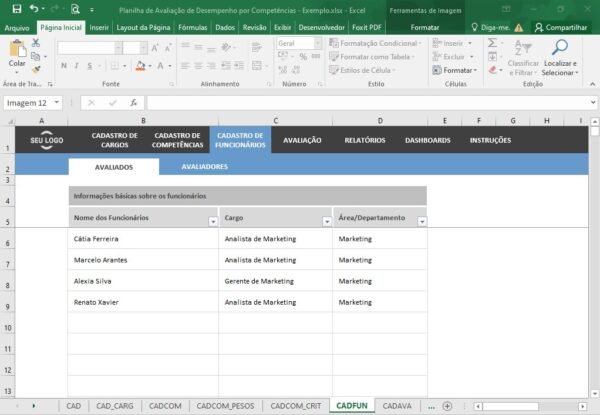Click the Format Painter brush icon
The width and height of the screenshot is (600, 415).
[x=36, y=70]
